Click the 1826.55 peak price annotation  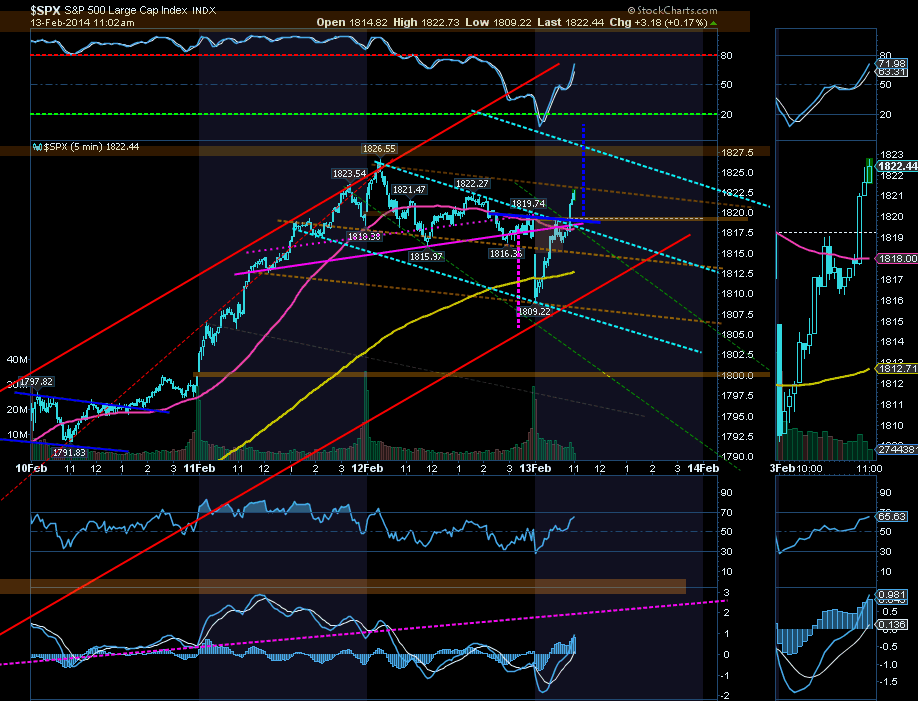(379, 149)
